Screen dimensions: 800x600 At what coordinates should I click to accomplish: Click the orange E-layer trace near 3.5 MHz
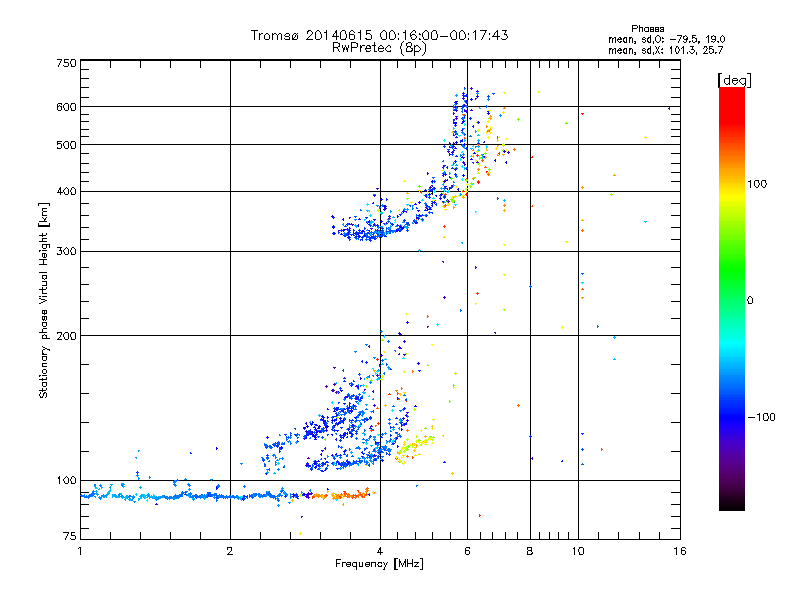pos(343,495)
